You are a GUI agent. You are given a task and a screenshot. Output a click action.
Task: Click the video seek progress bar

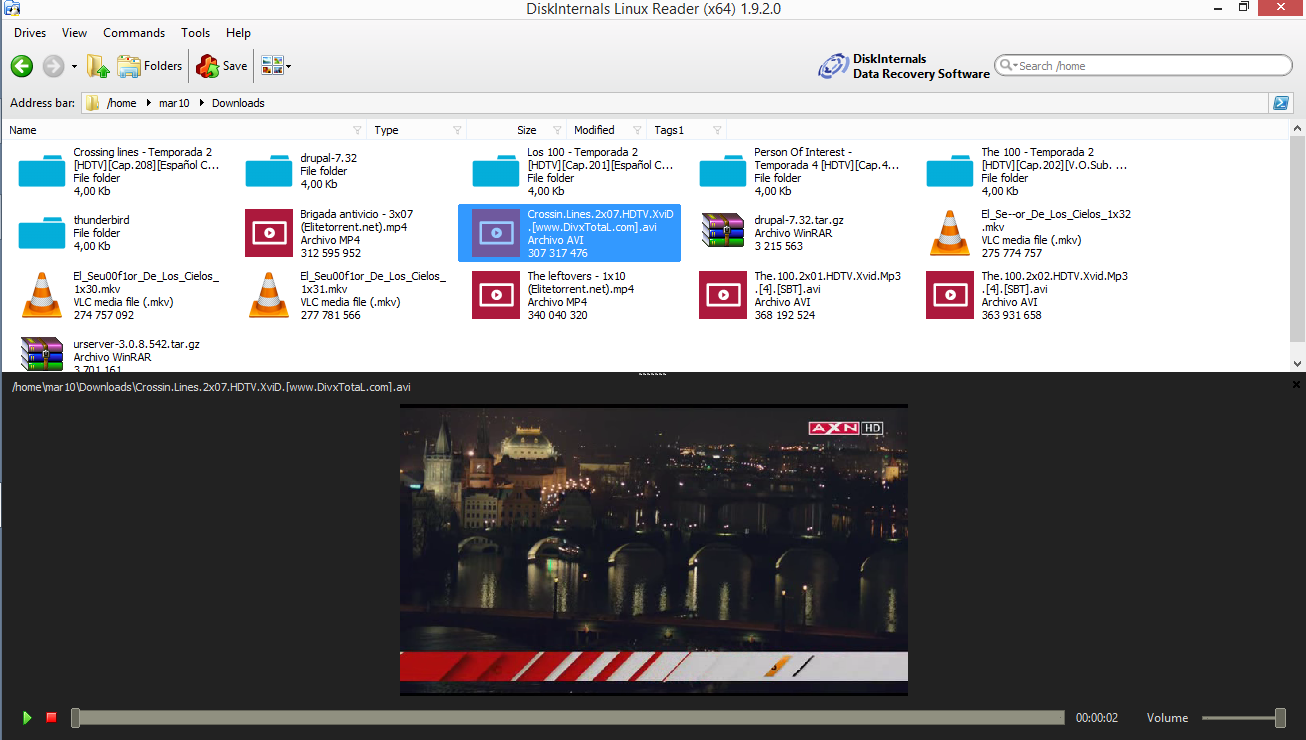pyautogui.click(x=570, y=718)
